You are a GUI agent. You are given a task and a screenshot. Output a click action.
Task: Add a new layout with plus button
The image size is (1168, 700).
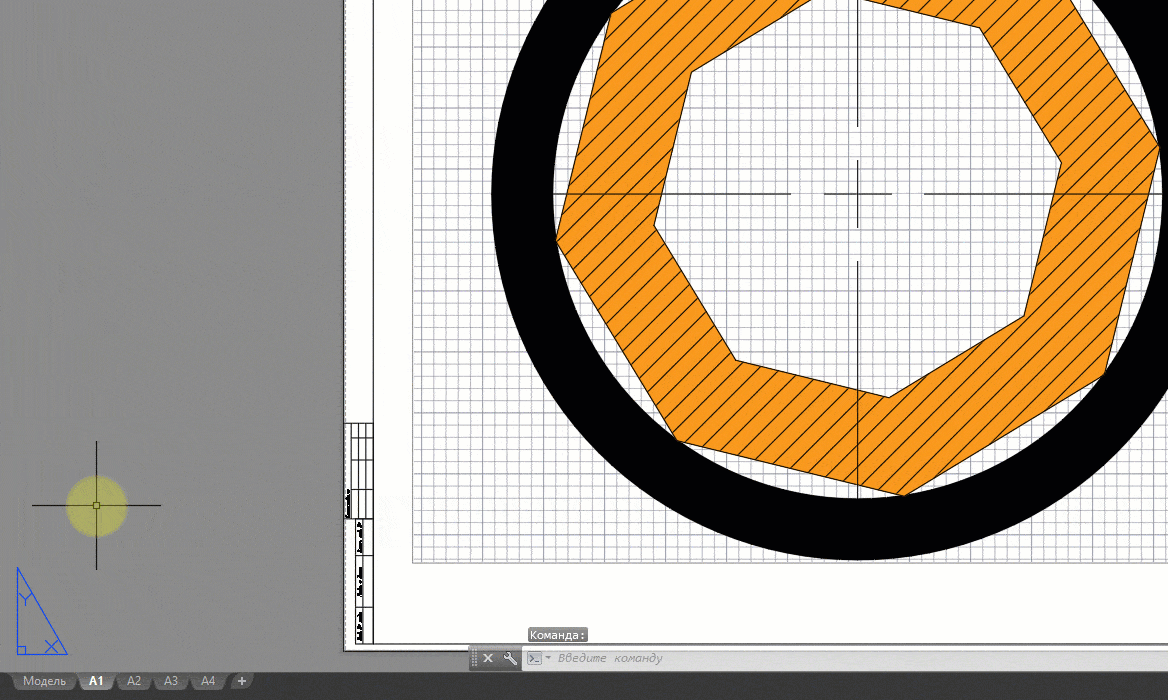point(241,681)
